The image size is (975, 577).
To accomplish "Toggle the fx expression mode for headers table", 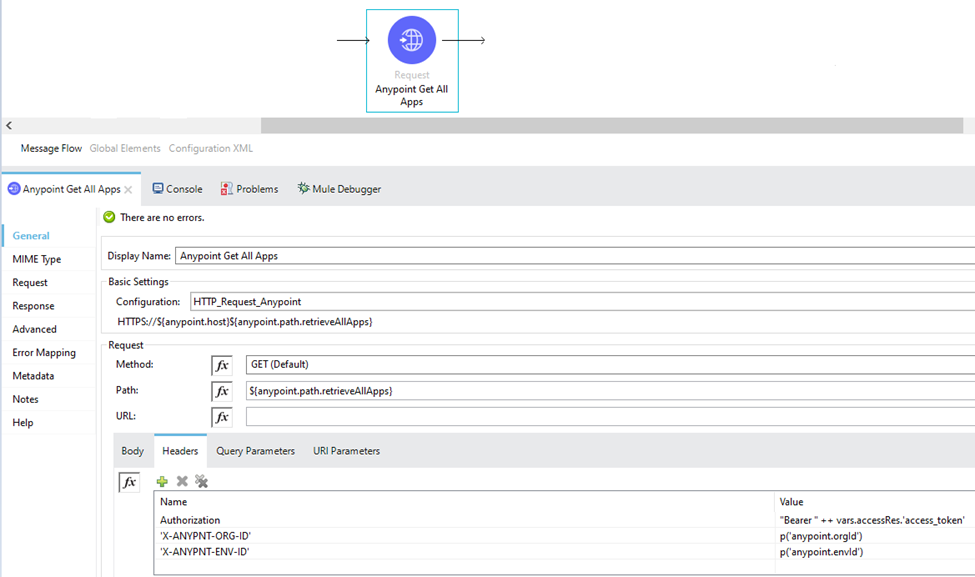I will [x=129, y=482].
